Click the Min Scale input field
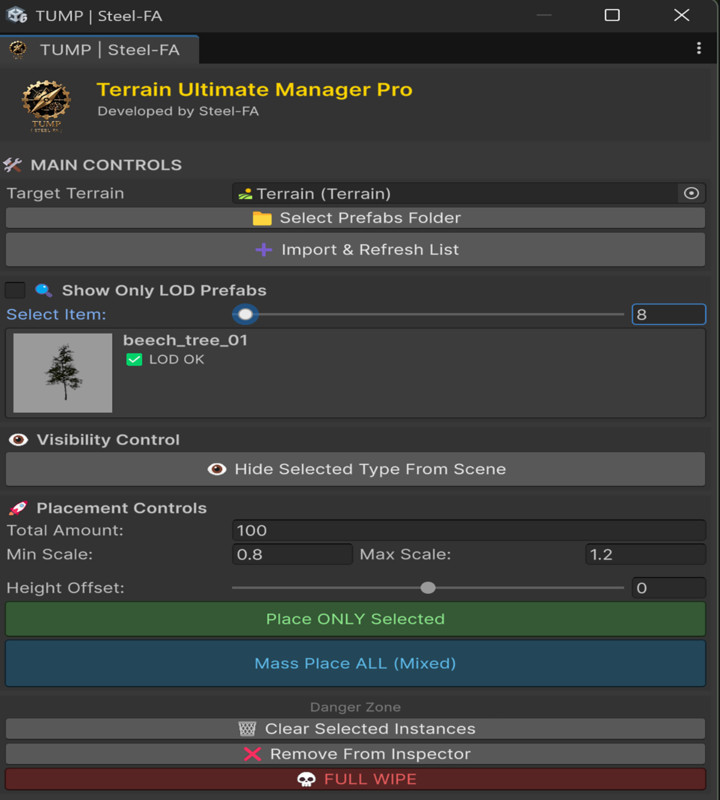This screenshot has width=720, height=800. tap(292, 554)
